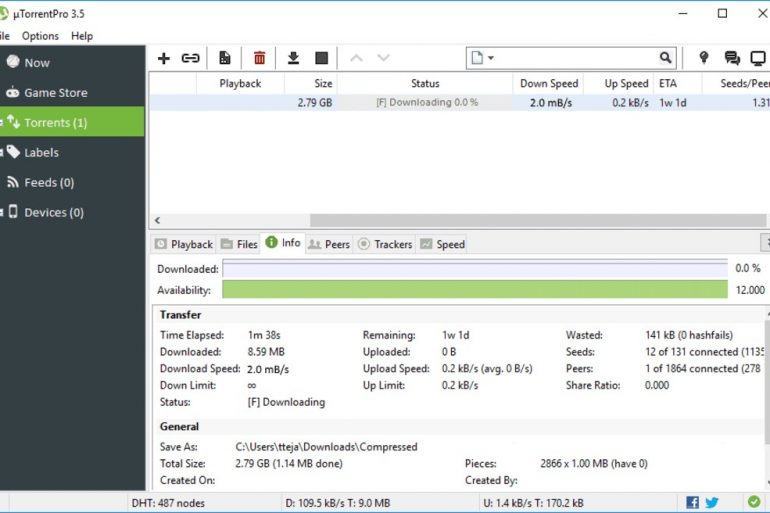Click the Twitter icon in status bar
The image size is (770, 513).
[x=712, y=502]
